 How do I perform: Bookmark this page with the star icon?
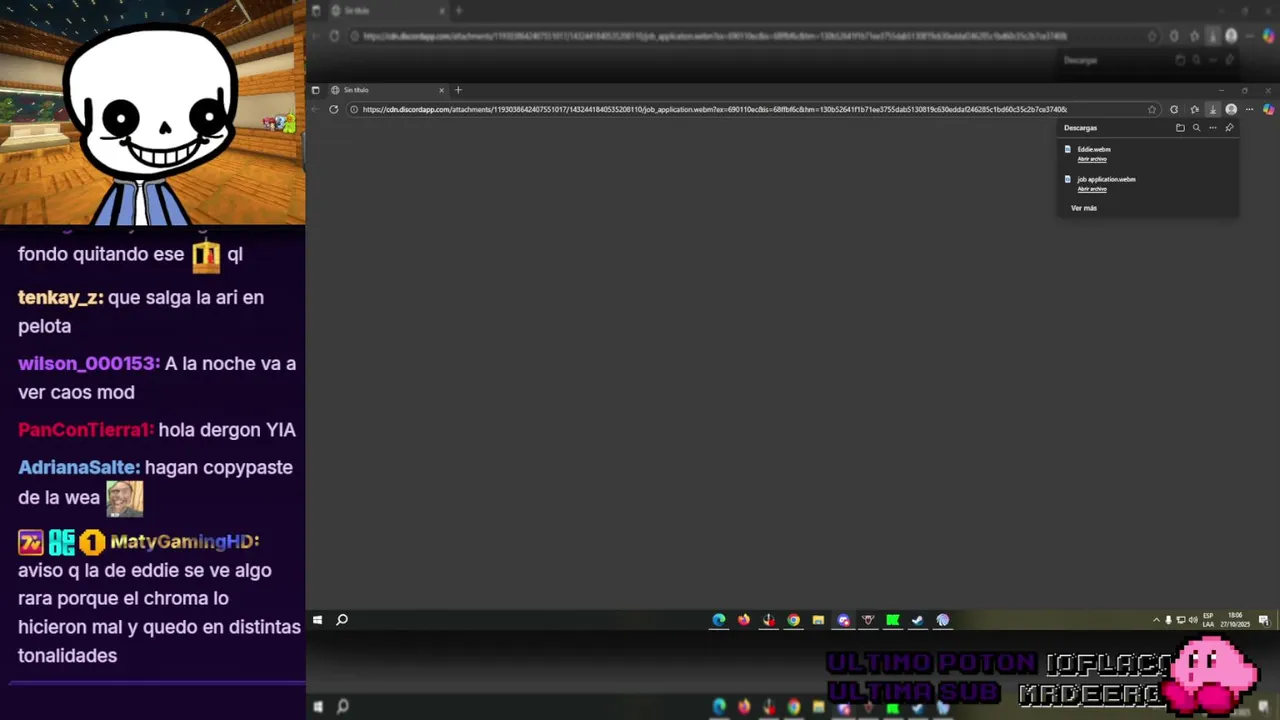(1152, 109)
